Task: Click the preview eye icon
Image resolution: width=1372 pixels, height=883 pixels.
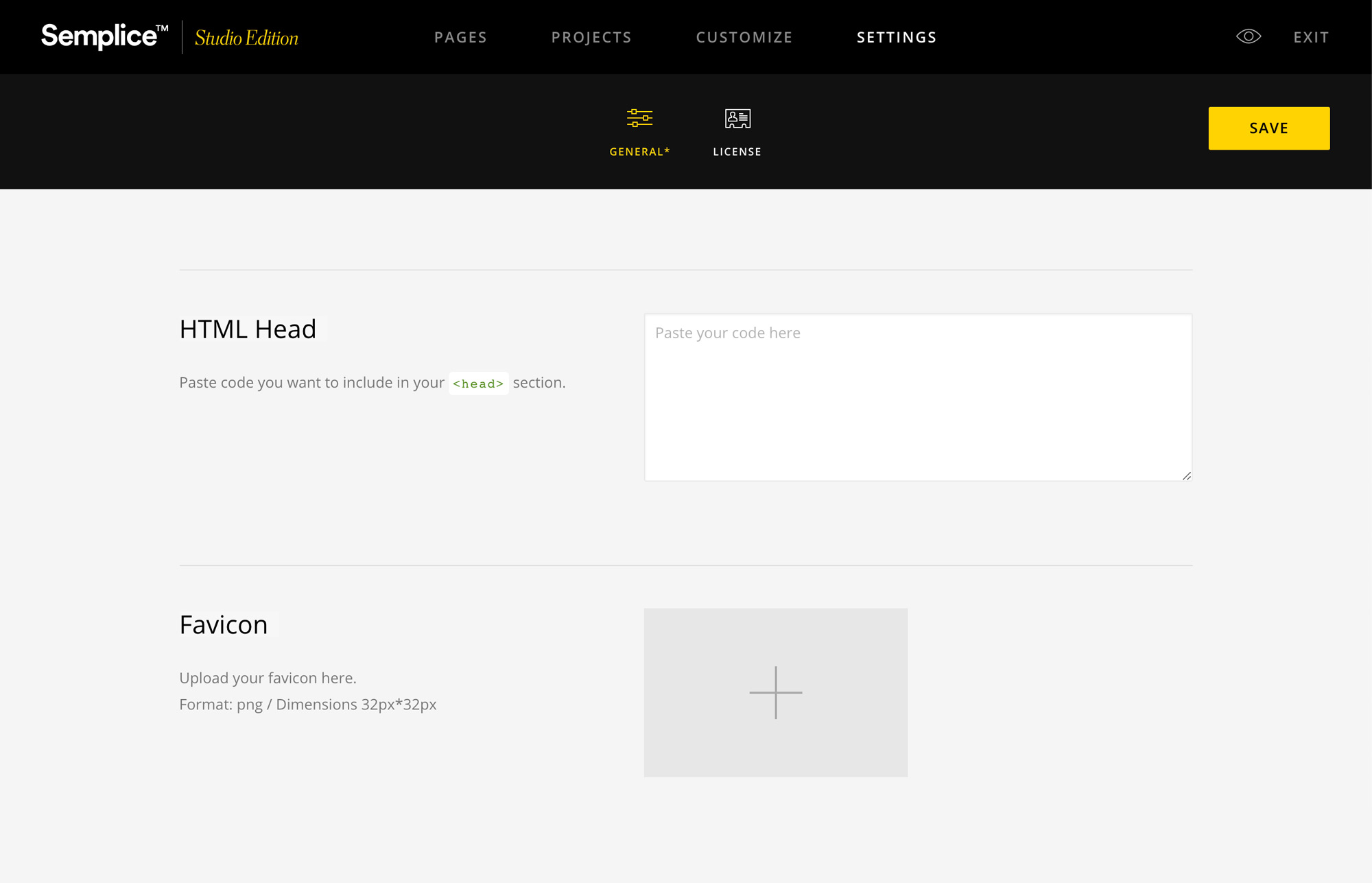Action: (x=1249, y=36)
